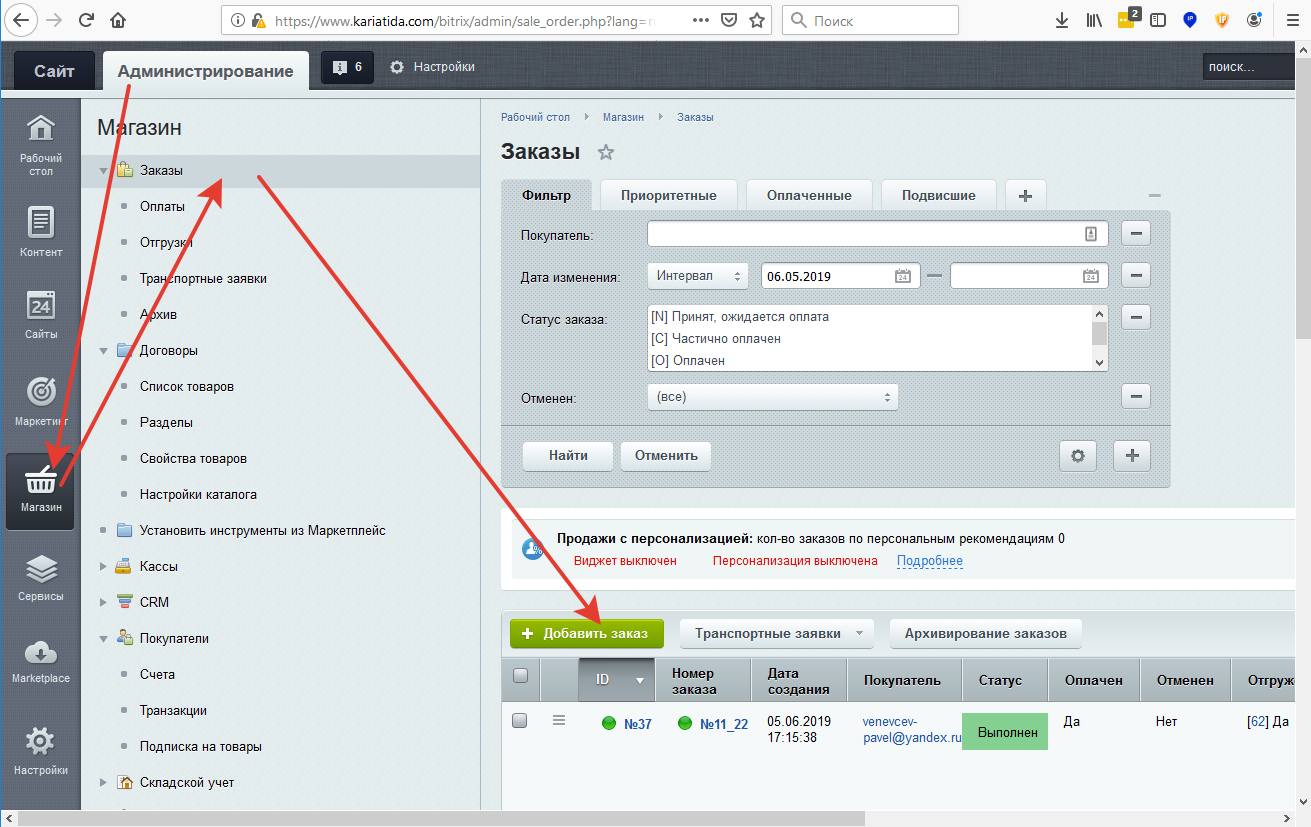Open the Сервисы sidebar section
1311x827 pixels.
click(40, 578)
